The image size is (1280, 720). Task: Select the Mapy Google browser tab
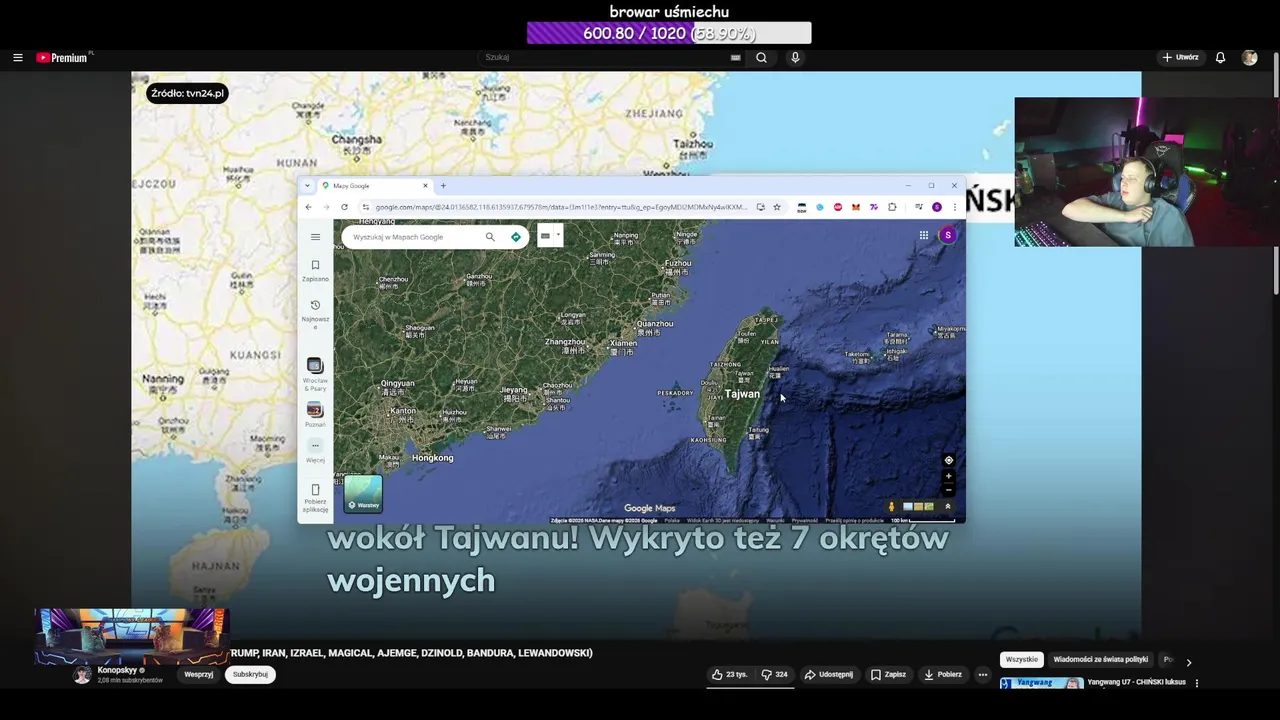pyautogui.click(x=375, y=186)
